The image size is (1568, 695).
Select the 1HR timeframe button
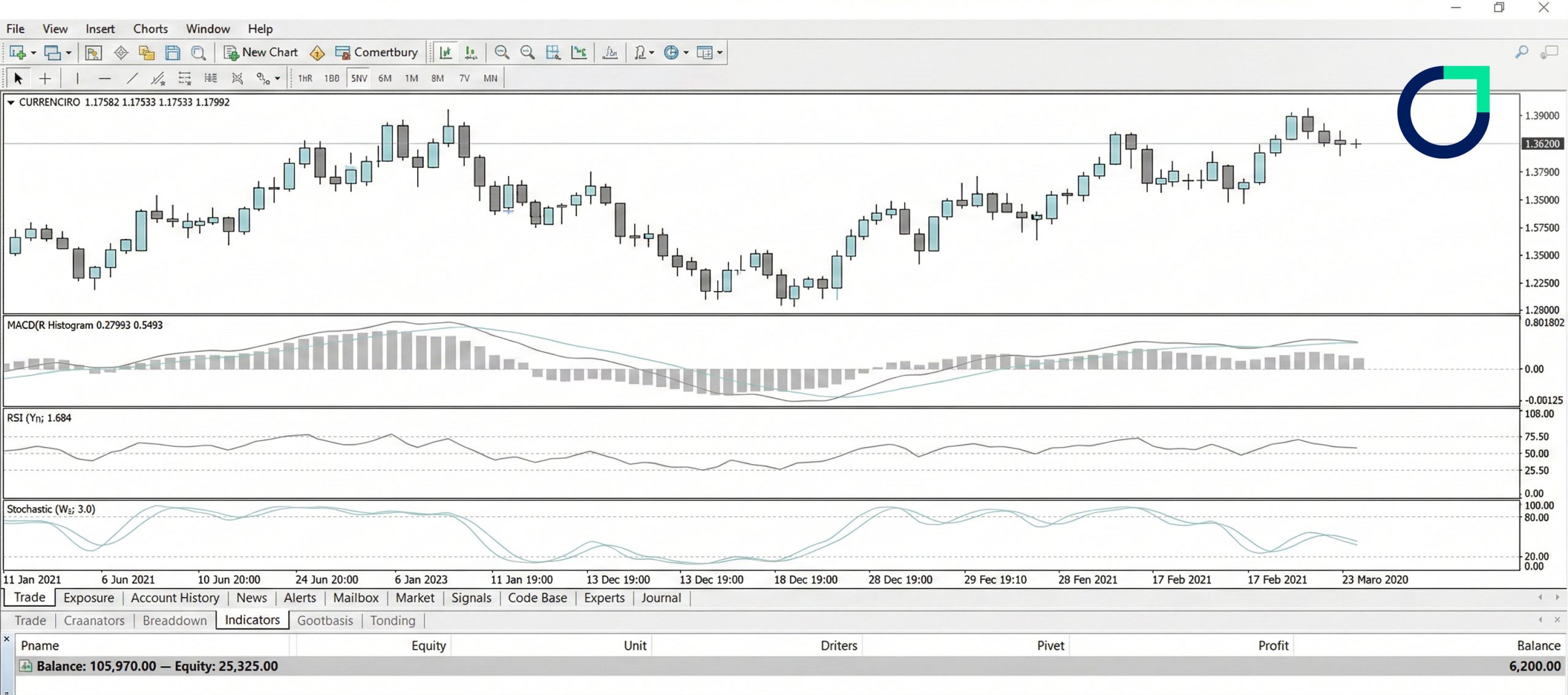[x=304, y=78]
